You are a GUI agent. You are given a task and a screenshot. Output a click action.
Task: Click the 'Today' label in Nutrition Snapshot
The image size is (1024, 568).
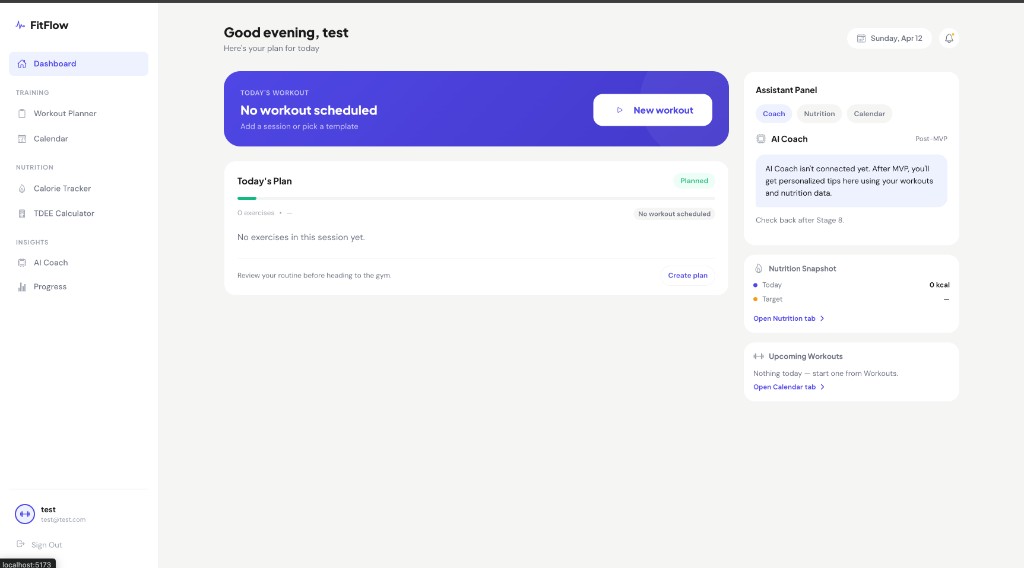point(771,285)
